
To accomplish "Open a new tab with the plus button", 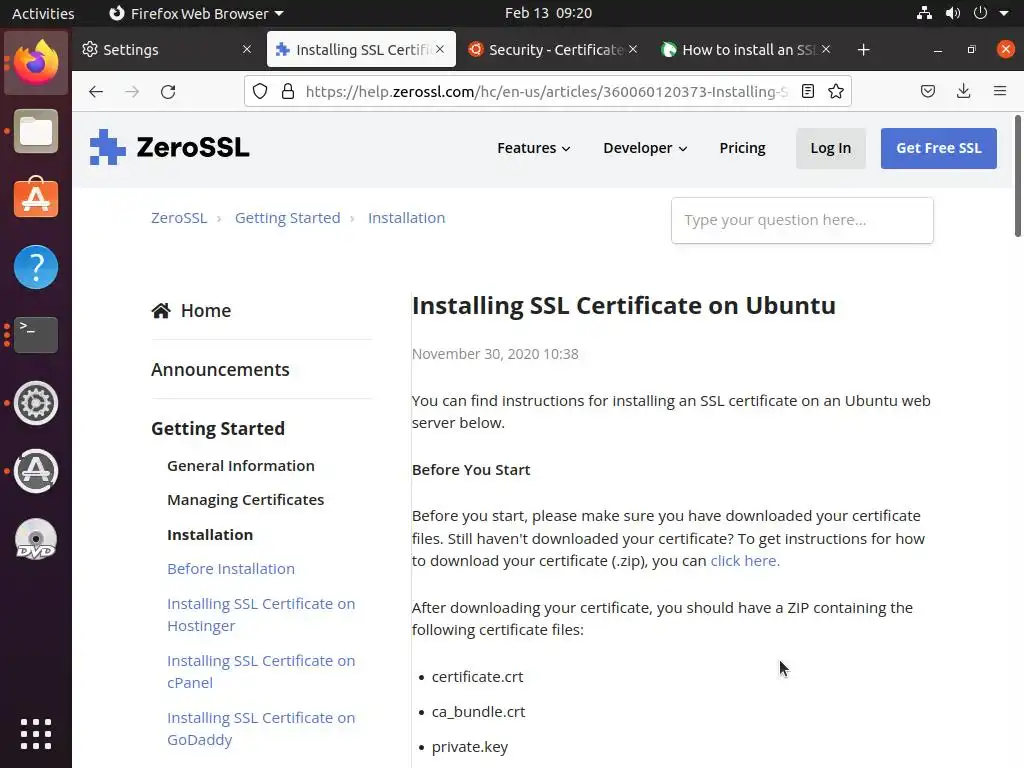I will pyautogui.click(x=863, y=49).
